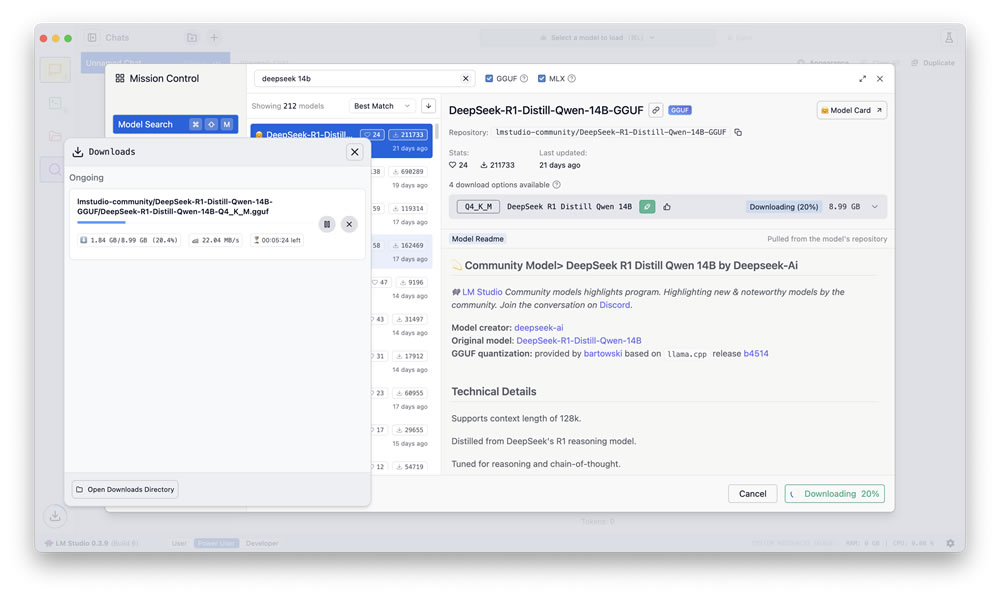Click the GGUF badge next to model title
This screenshot has height=598, width=1000.
coord(680,110)
